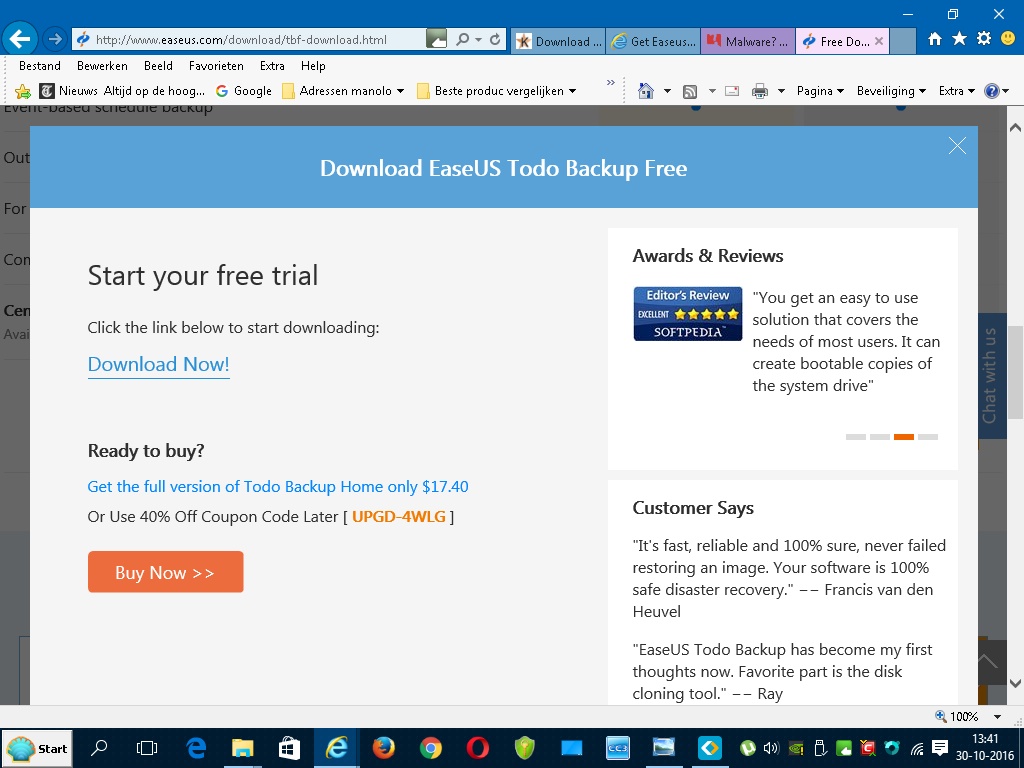Refresh the page with the reload icon
The width and height of the screenshot is (1024, 768).
pos(495,40)
